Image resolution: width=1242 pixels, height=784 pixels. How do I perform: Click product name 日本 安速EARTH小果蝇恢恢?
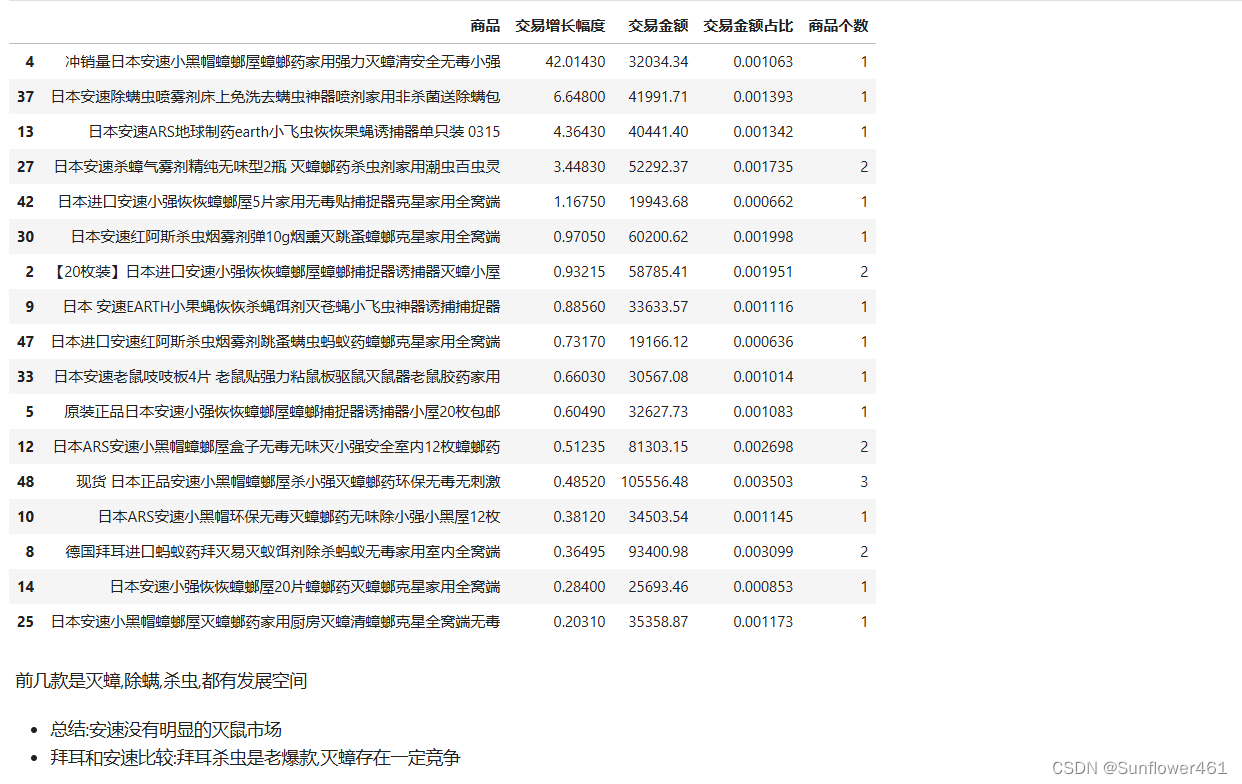(x=282, y=307)
